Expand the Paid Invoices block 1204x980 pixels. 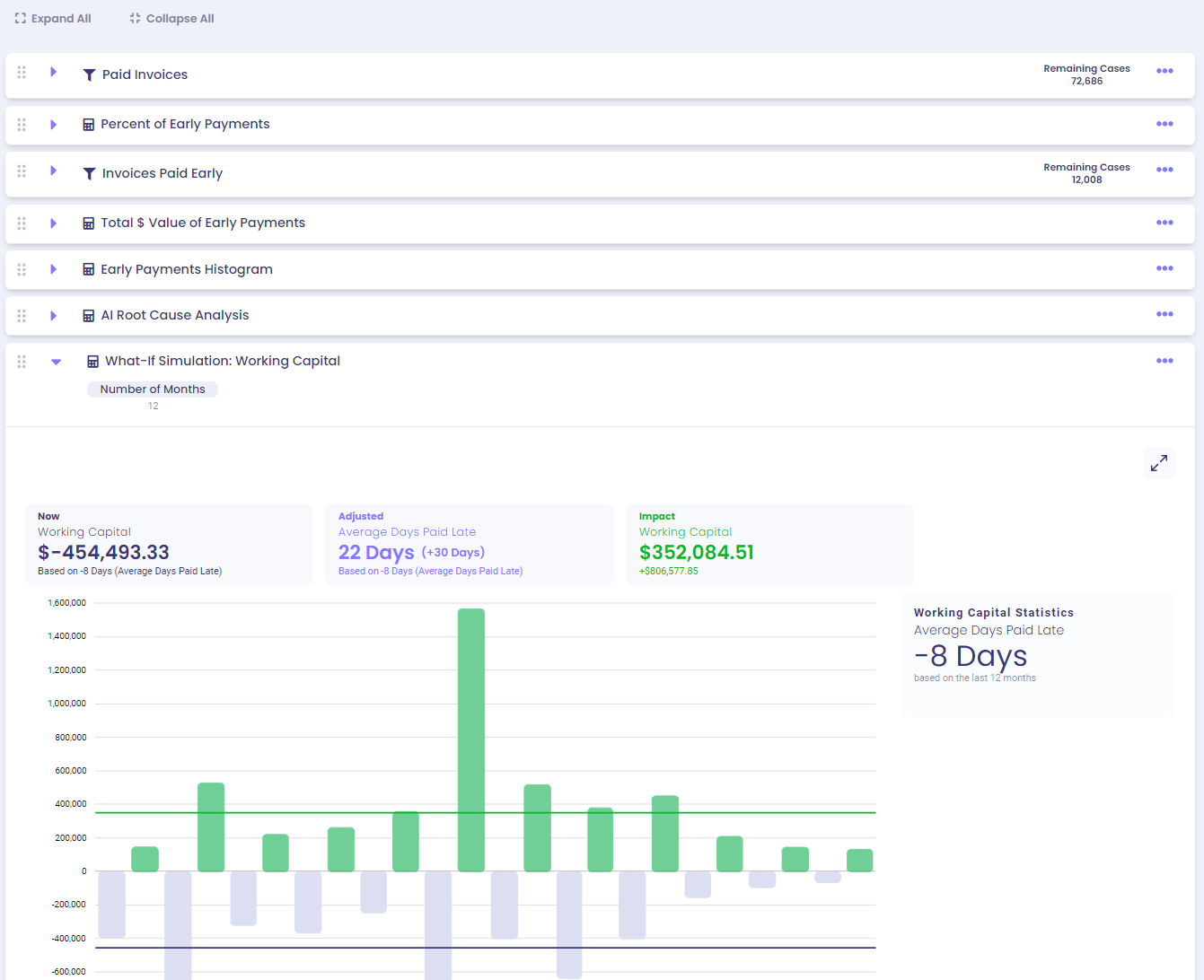(x=53, y=72)
